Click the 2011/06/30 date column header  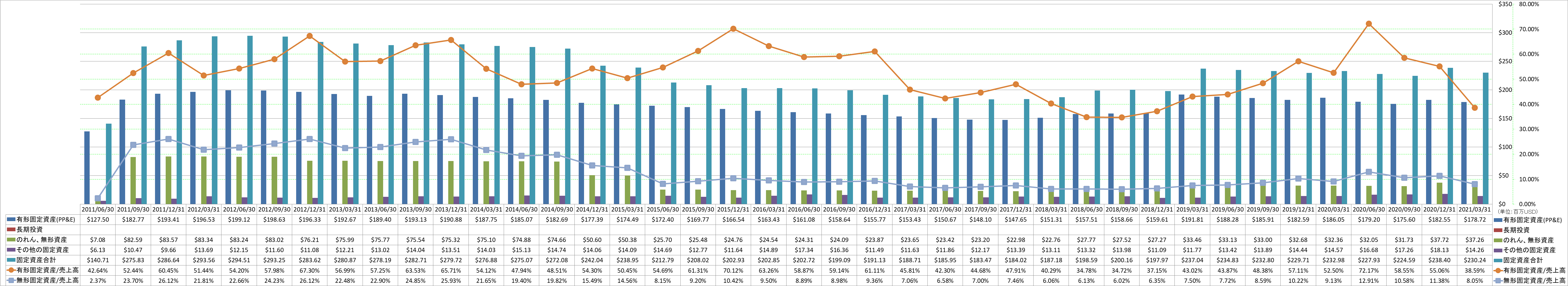point(98,209)
